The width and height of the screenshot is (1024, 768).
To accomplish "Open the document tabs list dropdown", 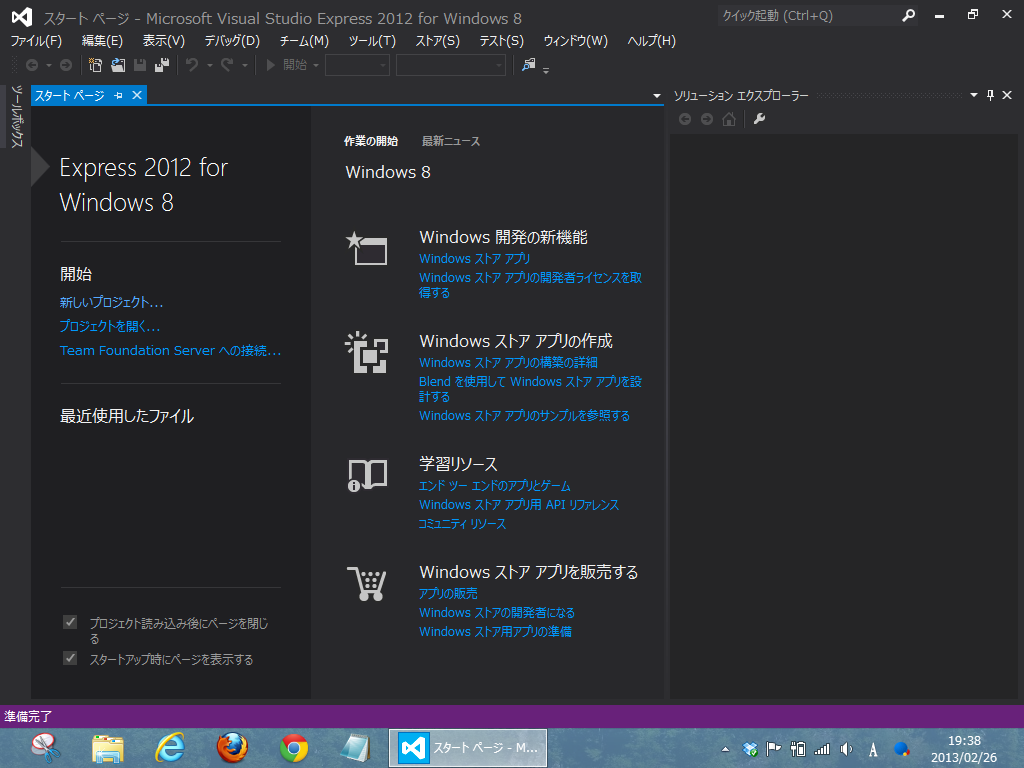I will 656,96.
